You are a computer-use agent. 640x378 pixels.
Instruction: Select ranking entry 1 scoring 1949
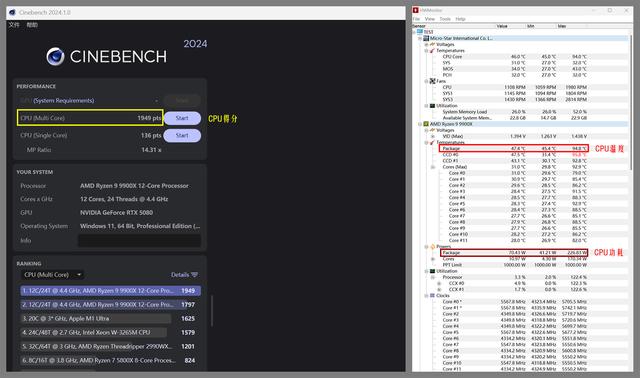[110, 291]
